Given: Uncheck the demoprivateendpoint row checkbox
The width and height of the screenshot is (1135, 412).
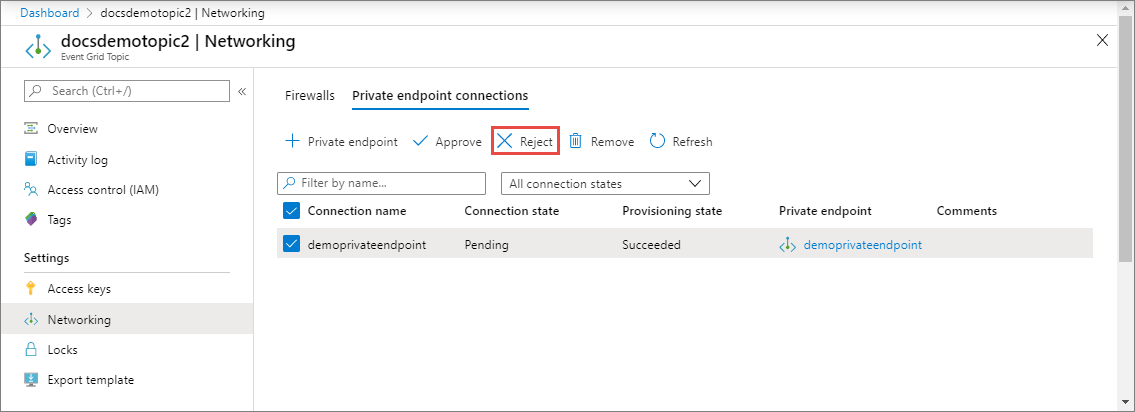Looking at the screenshot, I should (x=292, y=244).
